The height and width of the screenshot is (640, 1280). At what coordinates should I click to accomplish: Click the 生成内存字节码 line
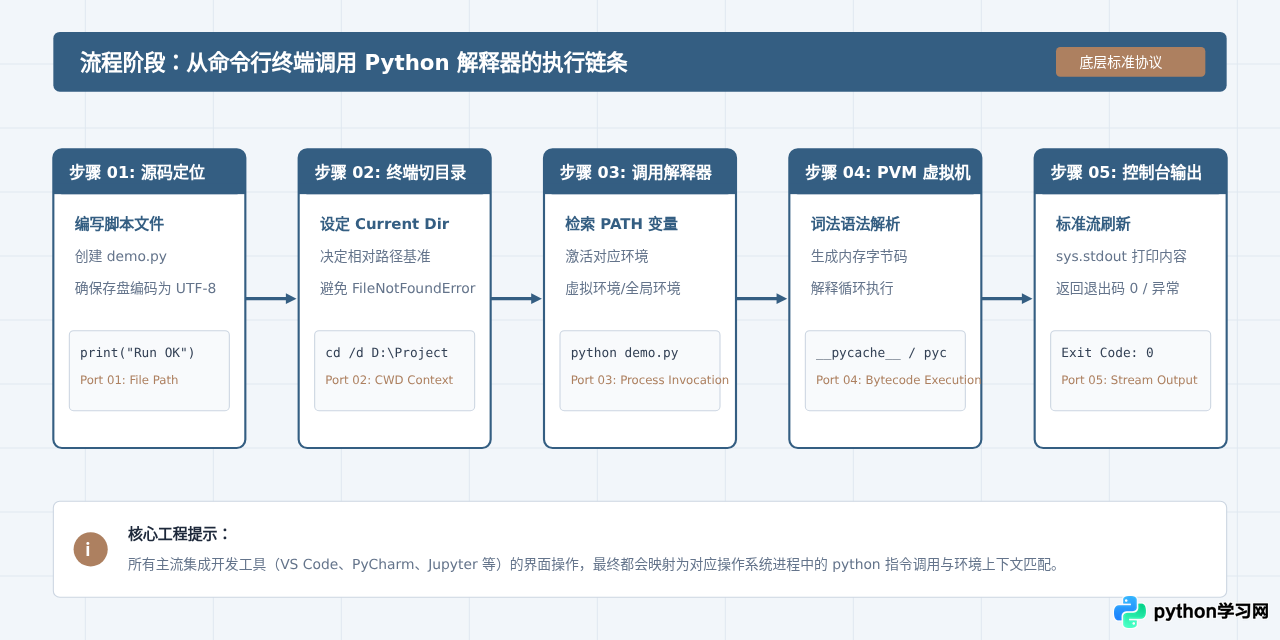pos(859,256)
